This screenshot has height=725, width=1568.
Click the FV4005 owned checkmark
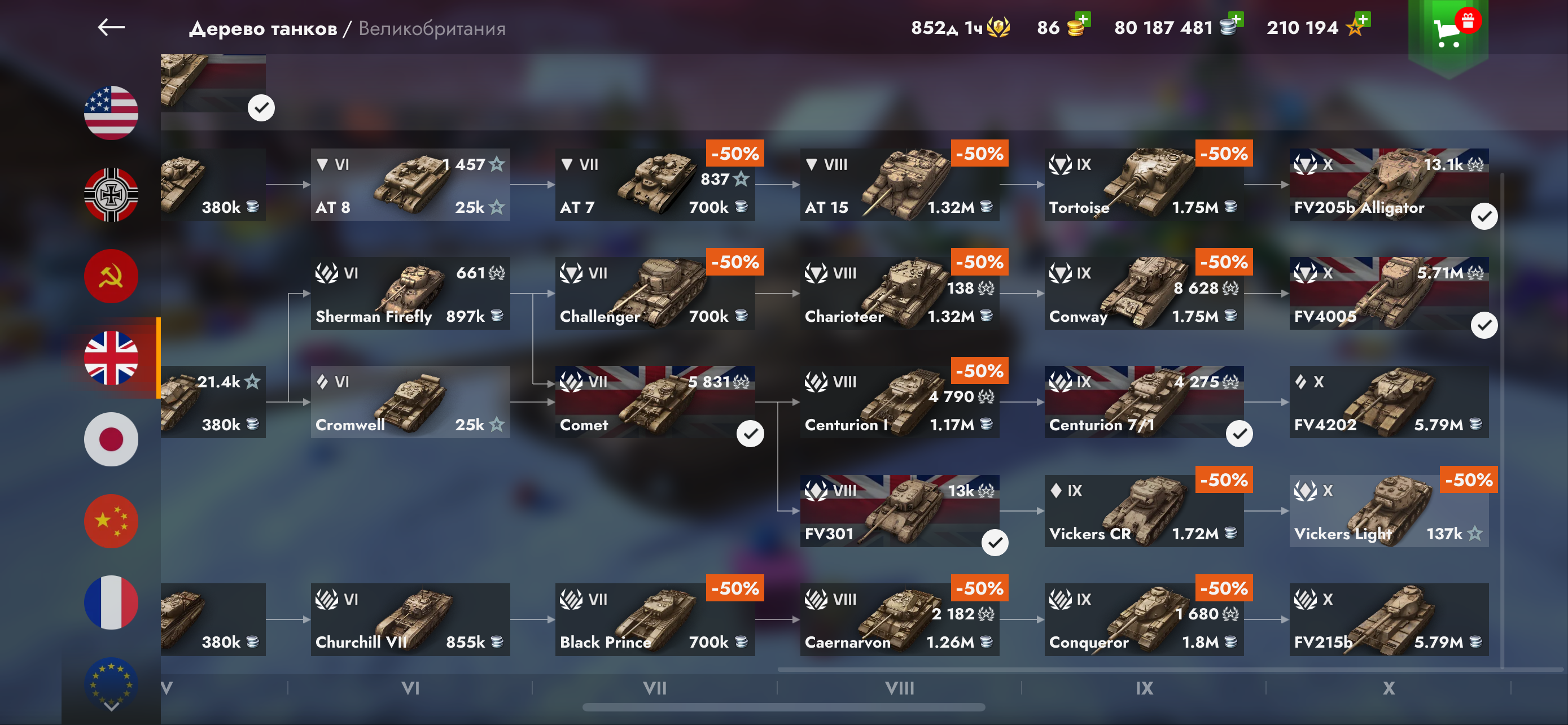pyautogui.click(x=1484, y=325)
